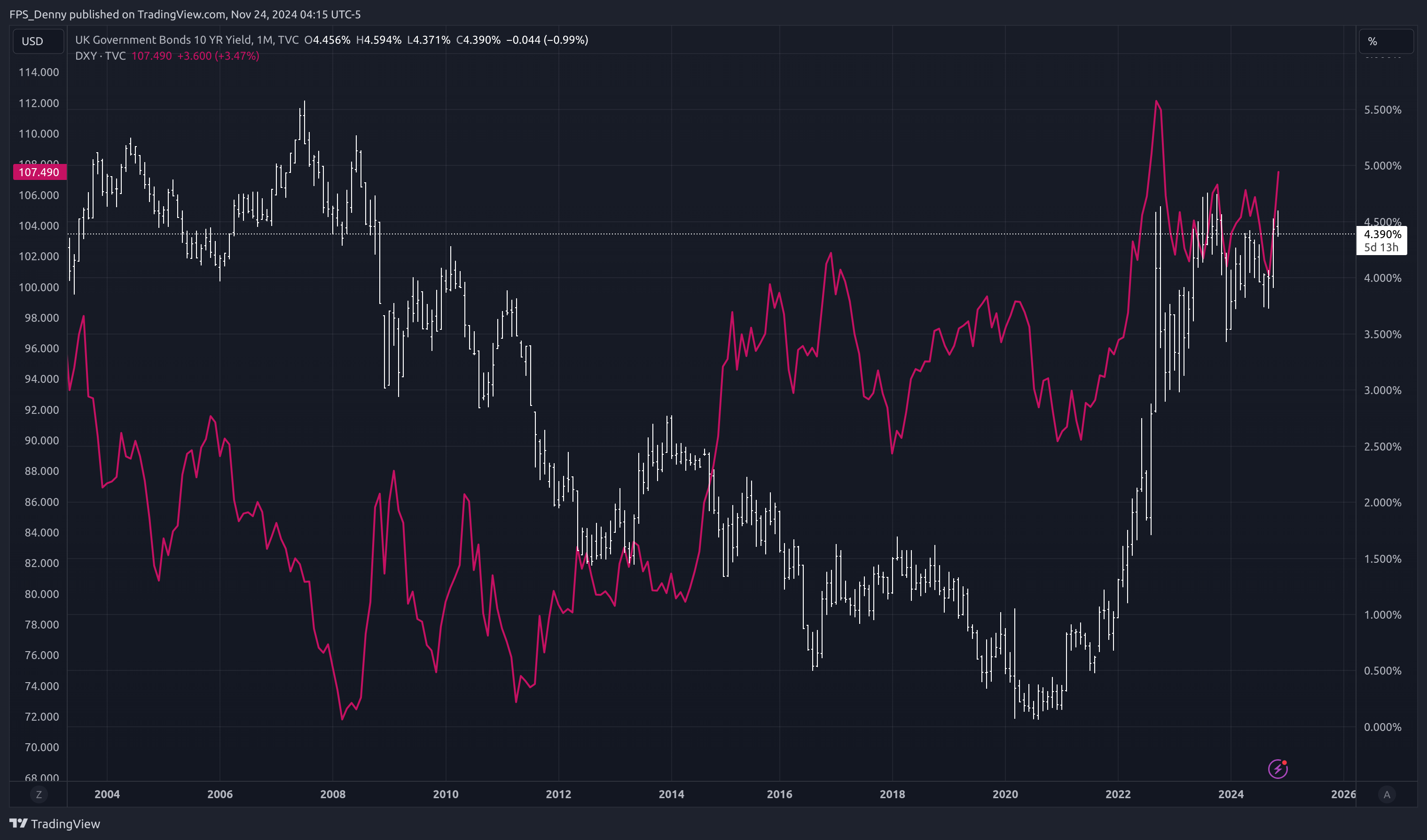The width and height of the screenshot is (1427, 840).
Task: Click the 107.490 DXY price label
Action: point(39,172)
